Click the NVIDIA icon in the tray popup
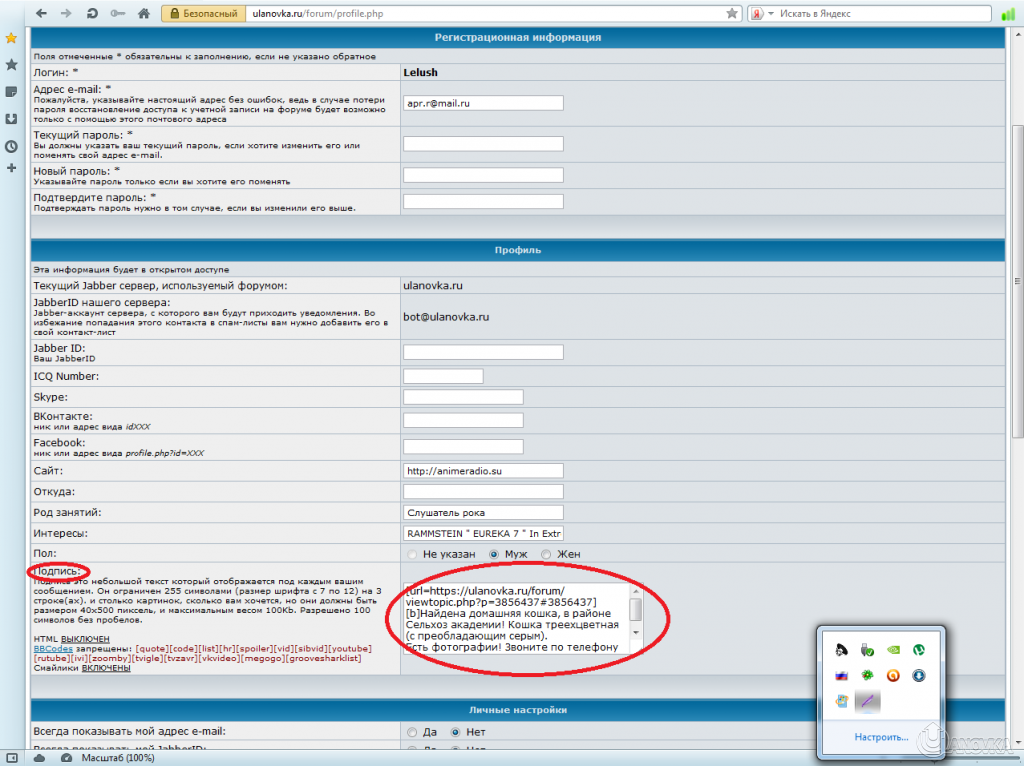The image size is (1024, 766). coord(892,649)
